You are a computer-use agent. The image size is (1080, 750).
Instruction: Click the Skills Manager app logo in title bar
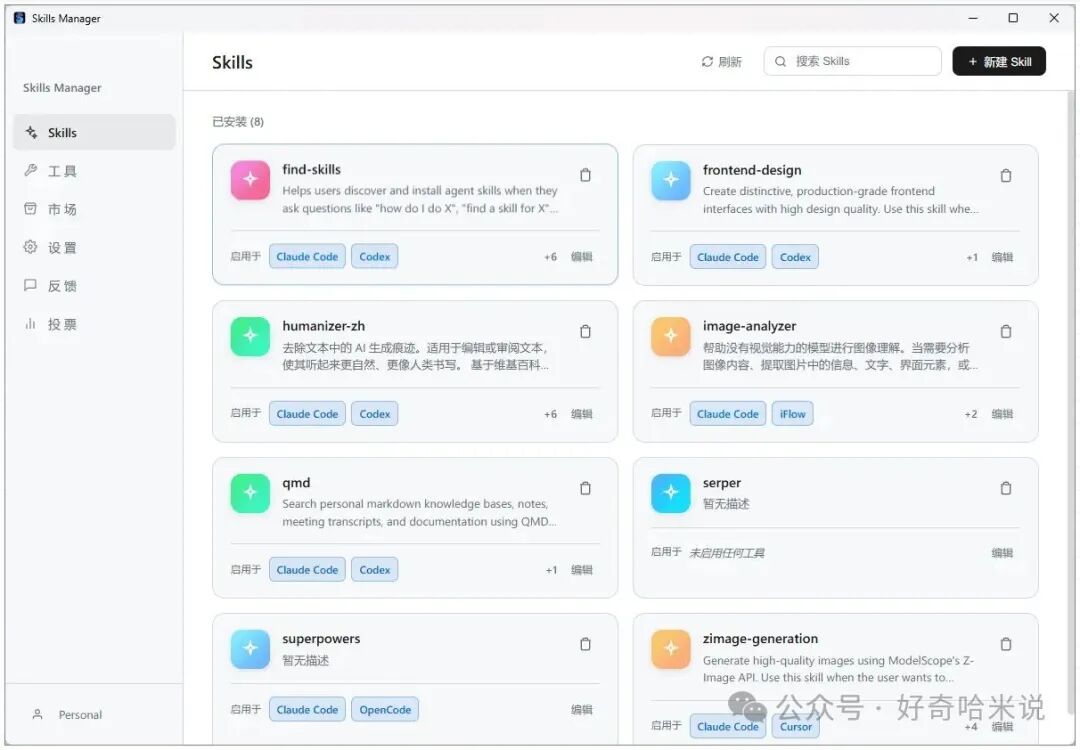19,18
